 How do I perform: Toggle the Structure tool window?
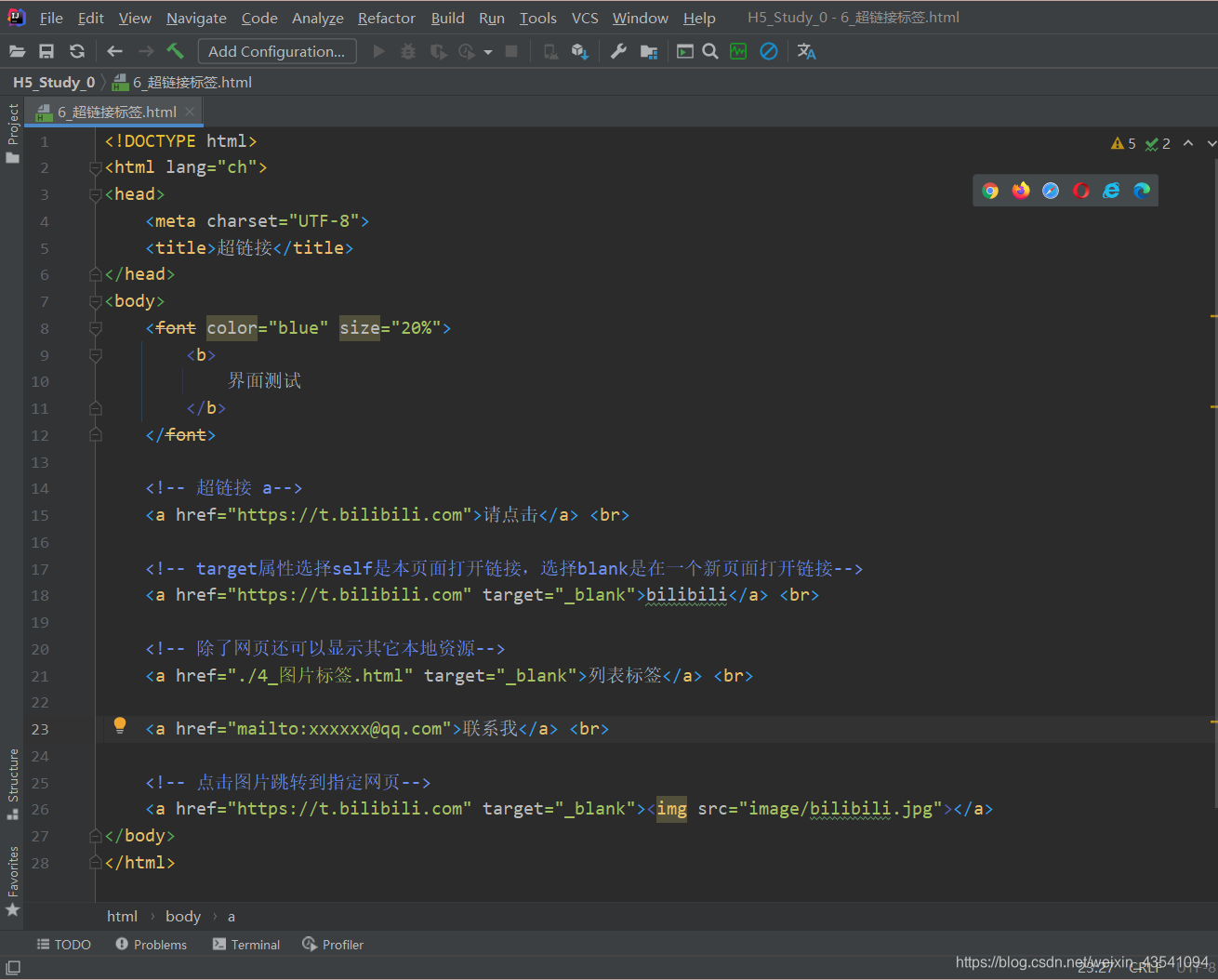pyautogui.click(x=13, y=784)
